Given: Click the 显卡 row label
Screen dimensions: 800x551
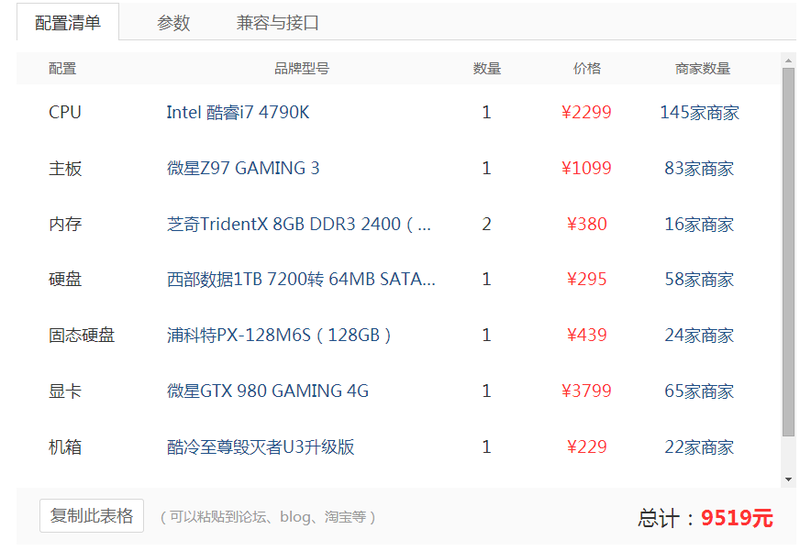Looking at the screenshot, I should tap(65, 391).
